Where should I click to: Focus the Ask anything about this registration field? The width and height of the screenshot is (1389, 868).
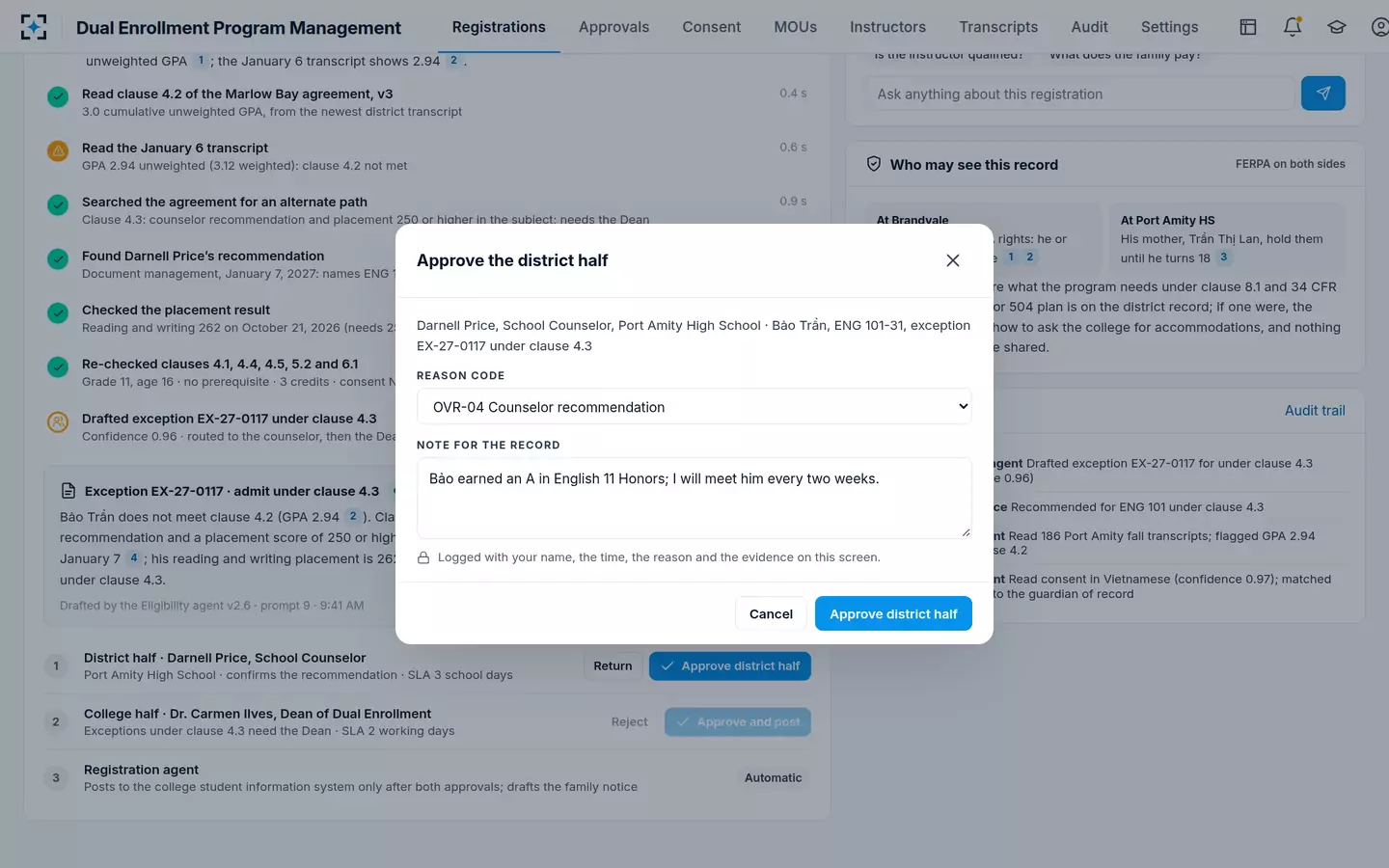tap(1079, 94)
